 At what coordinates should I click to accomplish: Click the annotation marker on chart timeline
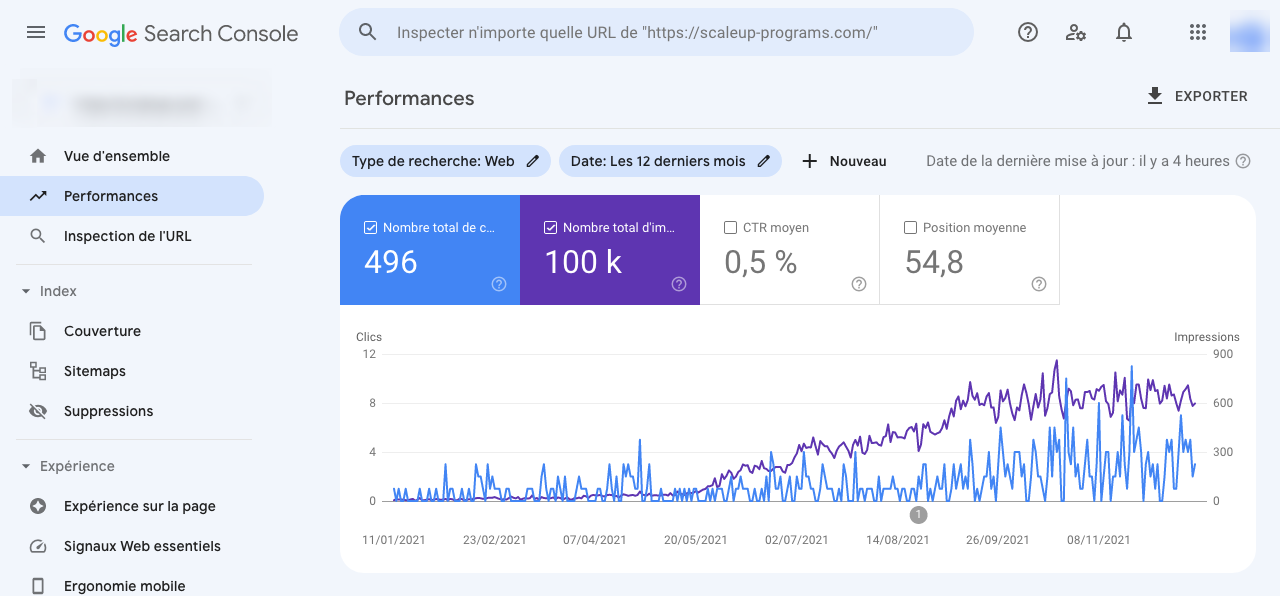coord(918,515)
